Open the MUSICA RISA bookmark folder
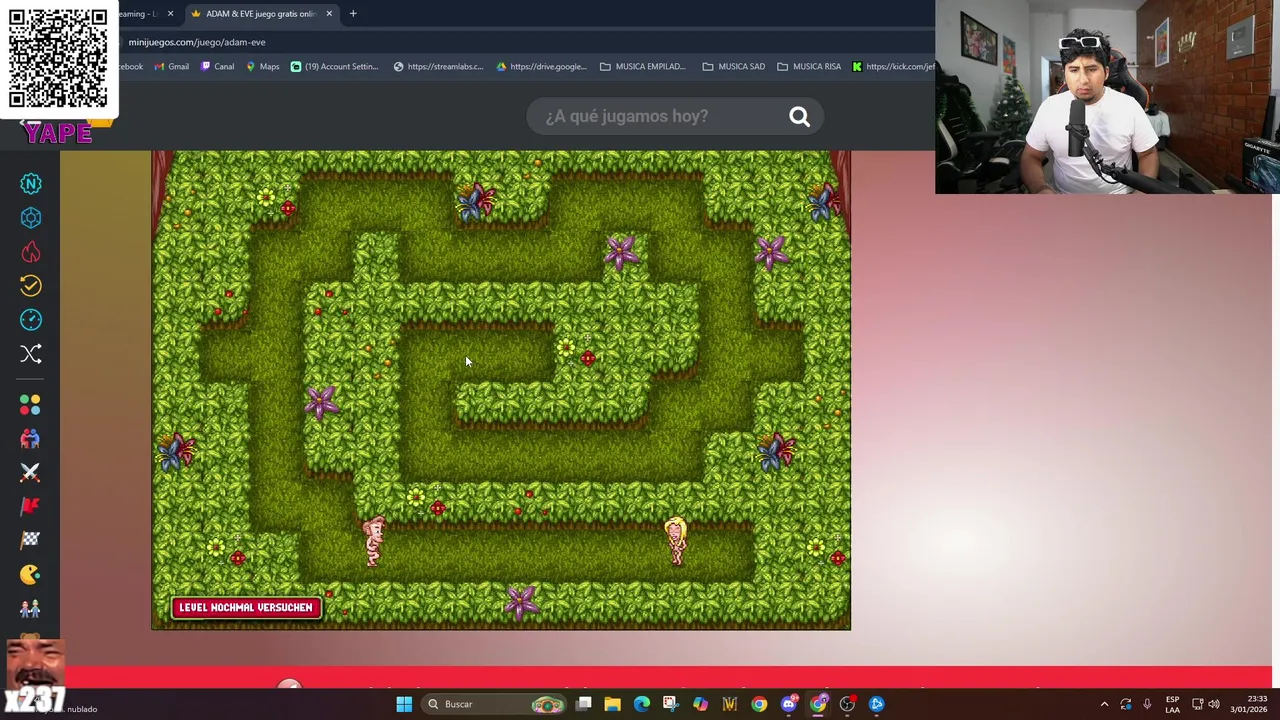Screen dimensions: 1280x720 click(x=809, y=67)
